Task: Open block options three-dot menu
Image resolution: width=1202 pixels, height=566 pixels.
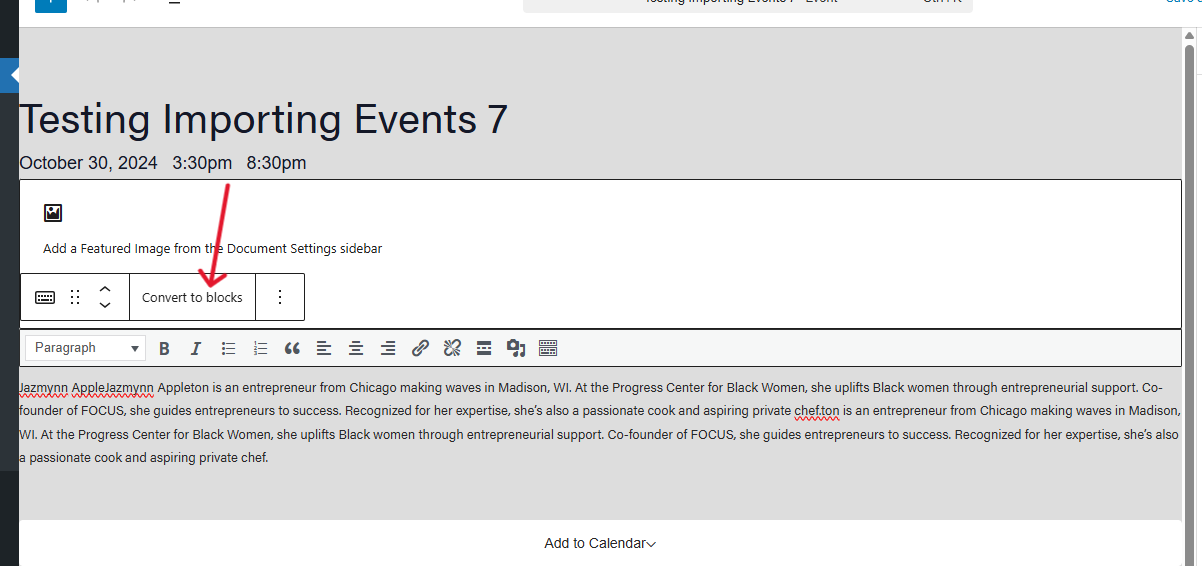Action: (280, 297)
